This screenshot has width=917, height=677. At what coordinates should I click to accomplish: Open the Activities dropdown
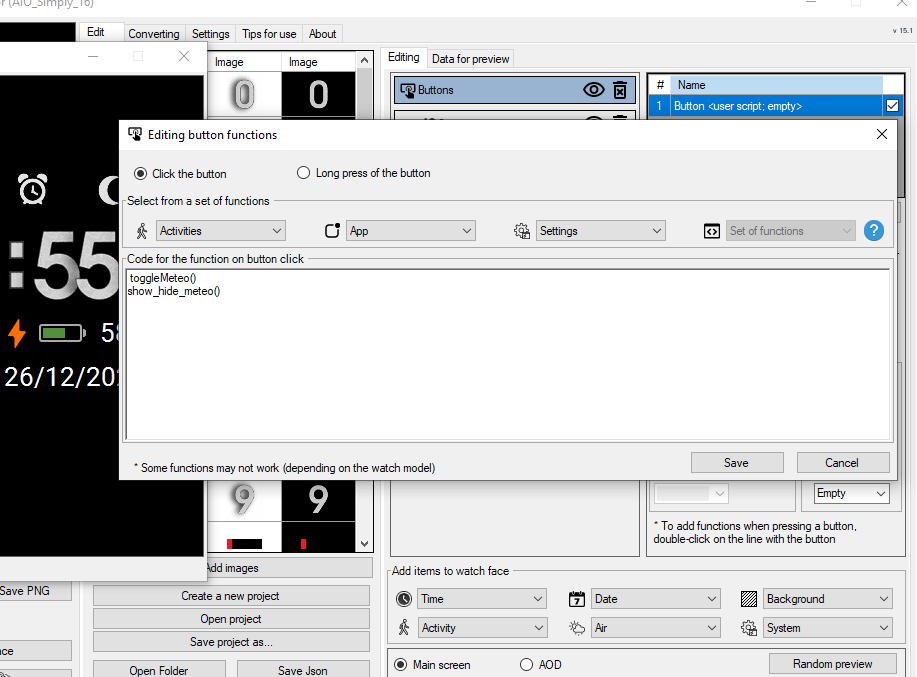(x=220, y=231)
